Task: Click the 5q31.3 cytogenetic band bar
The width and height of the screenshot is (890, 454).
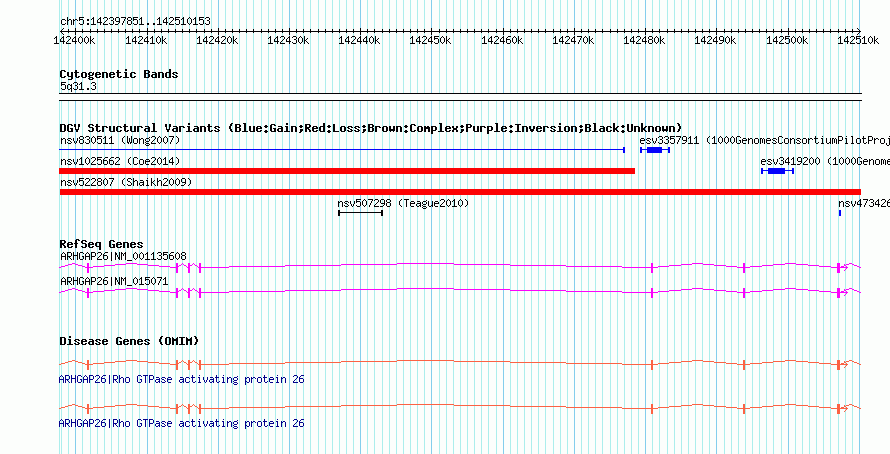Action: [460, 97]
